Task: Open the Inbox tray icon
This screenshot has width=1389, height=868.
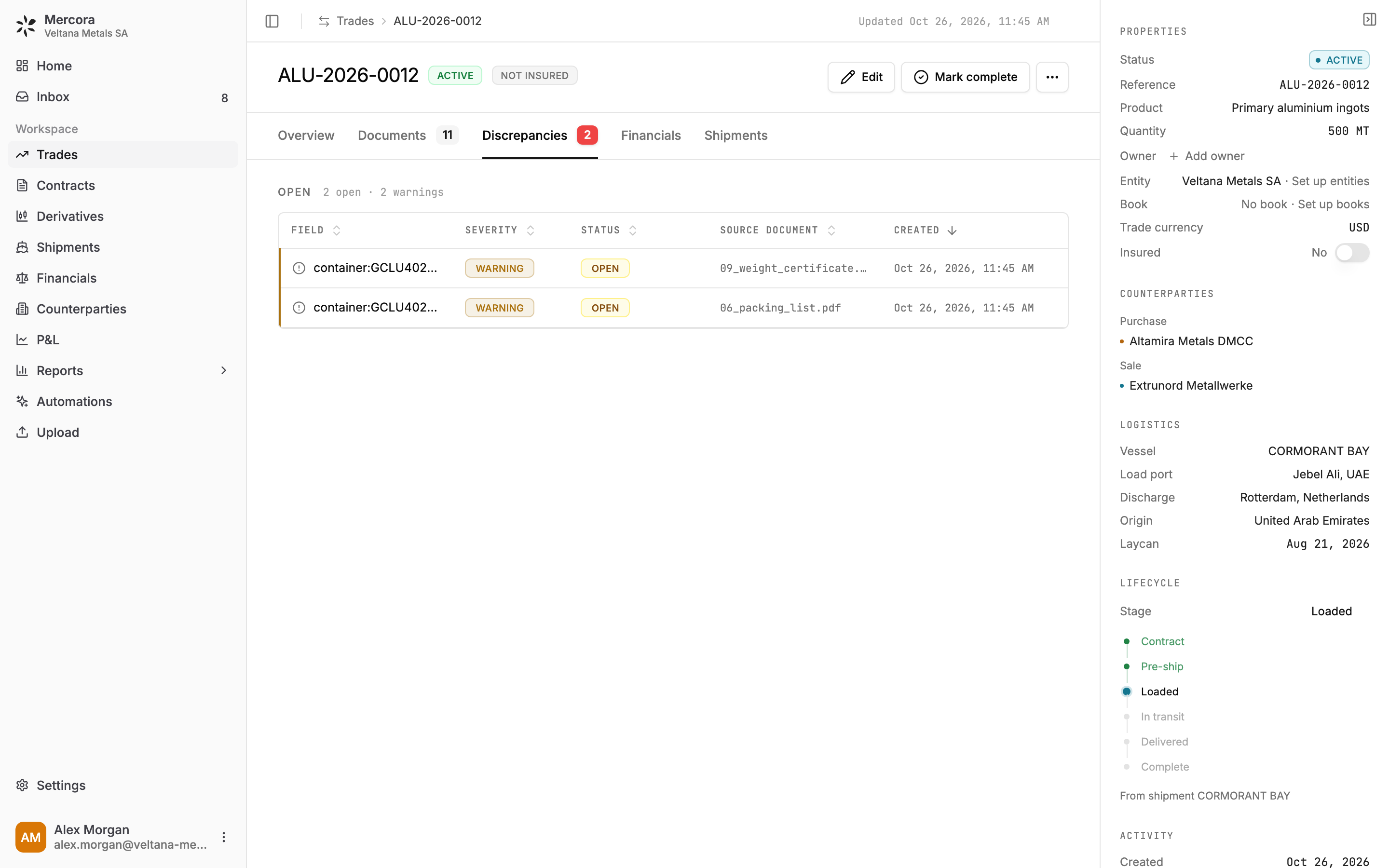Action: [22, 96]
